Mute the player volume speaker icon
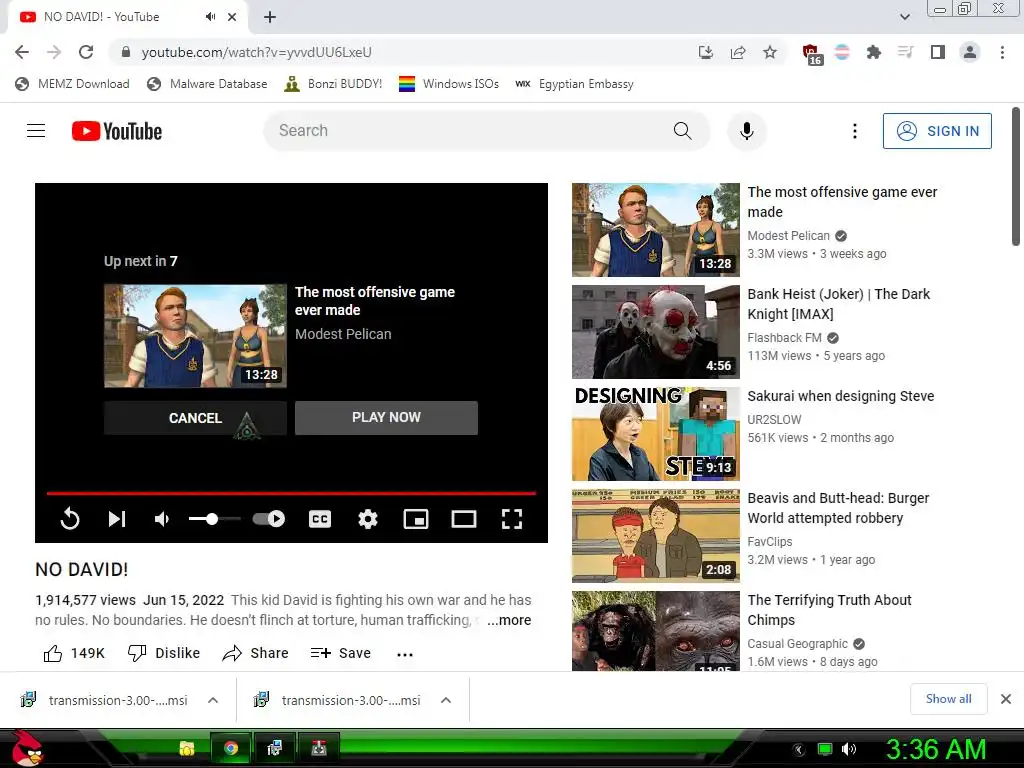 point(162,519)
